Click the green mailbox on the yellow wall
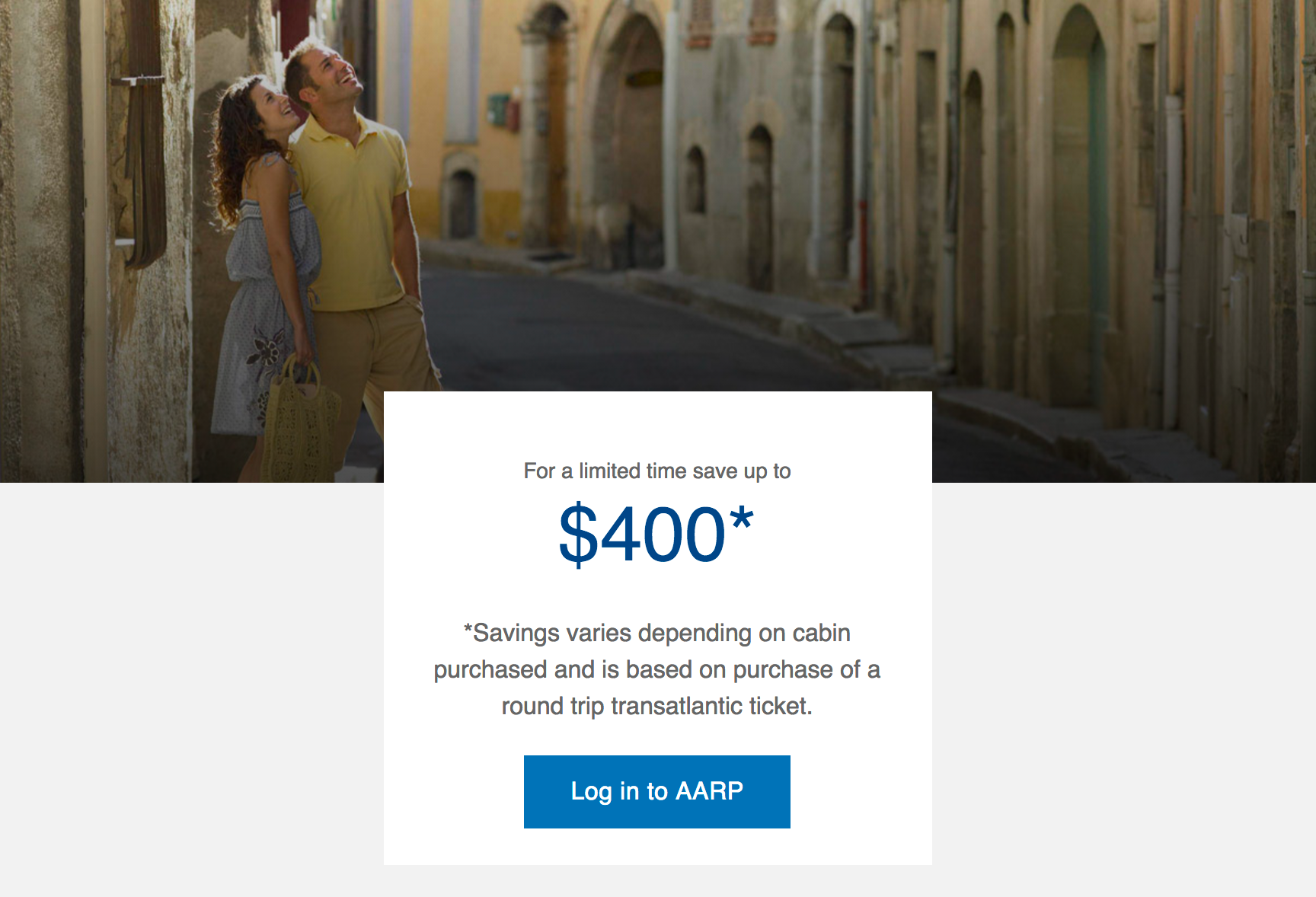1316x897 pixels. click(x=498, y=110)
